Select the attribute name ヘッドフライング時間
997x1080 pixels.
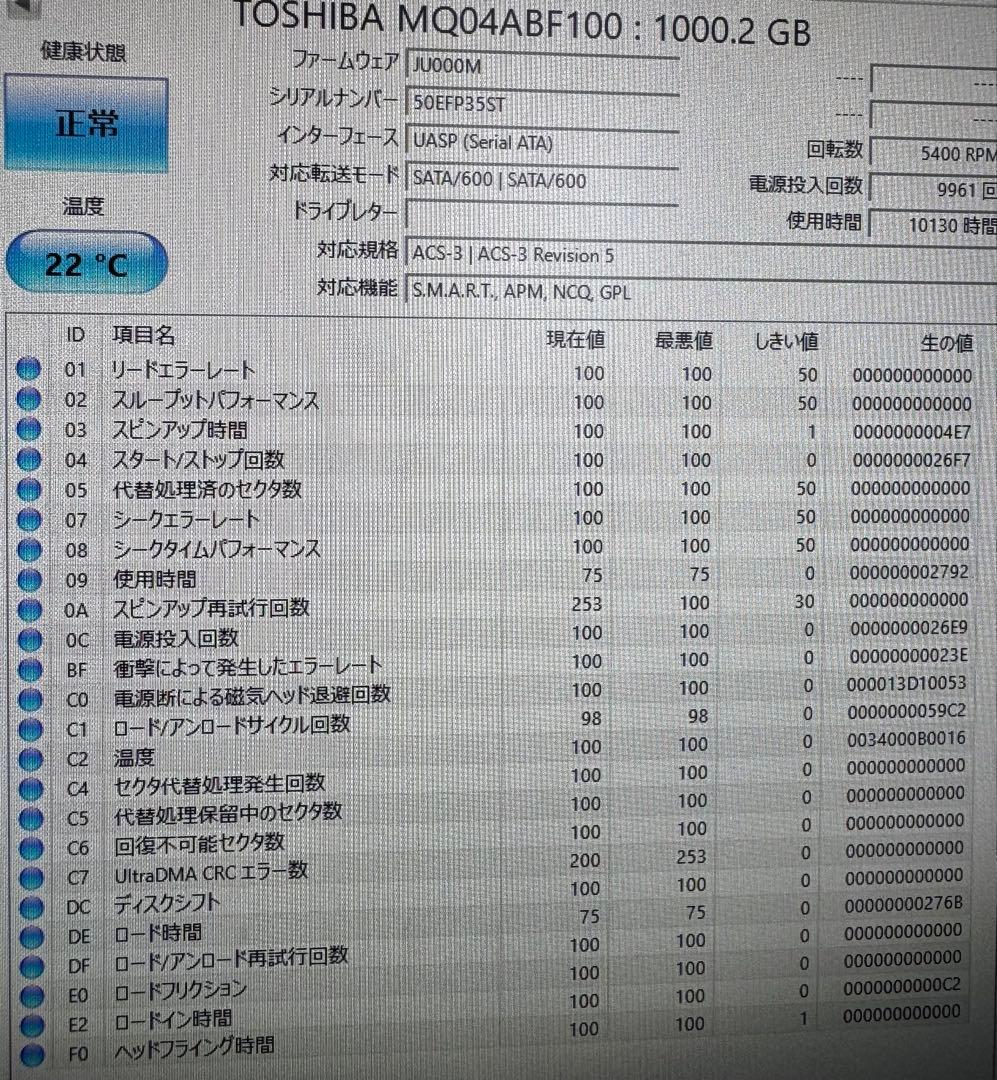click(x=194, y=1049)
